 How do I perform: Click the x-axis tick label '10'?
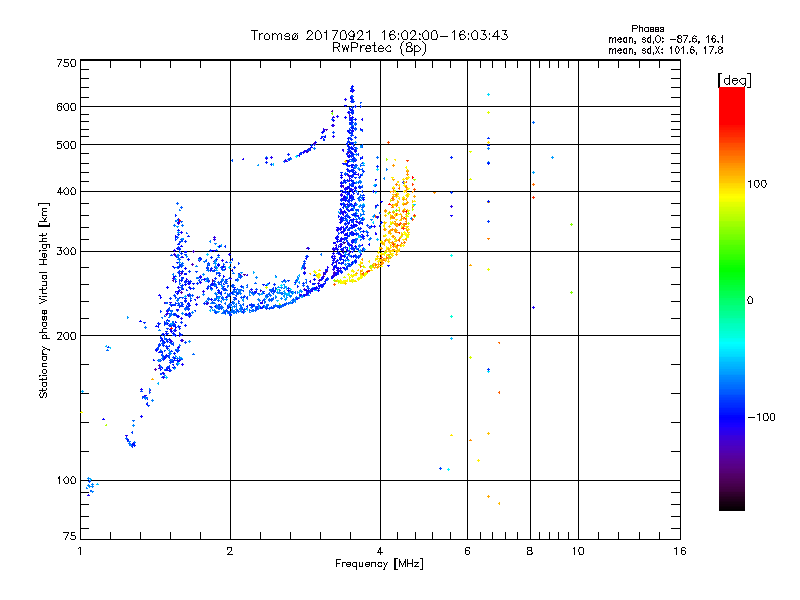[x=578, y=551]
